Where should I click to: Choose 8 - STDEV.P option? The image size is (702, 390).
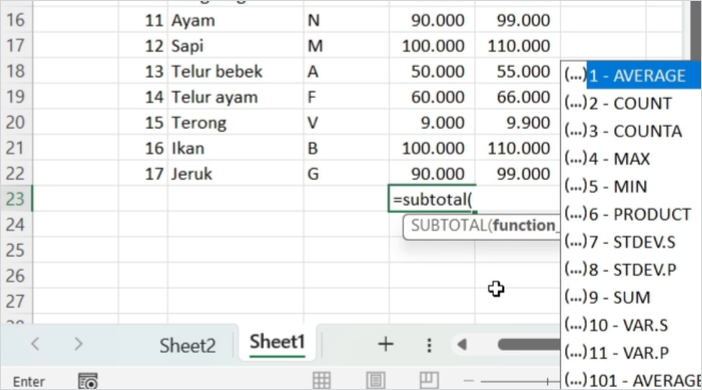(x=631, y=270)
